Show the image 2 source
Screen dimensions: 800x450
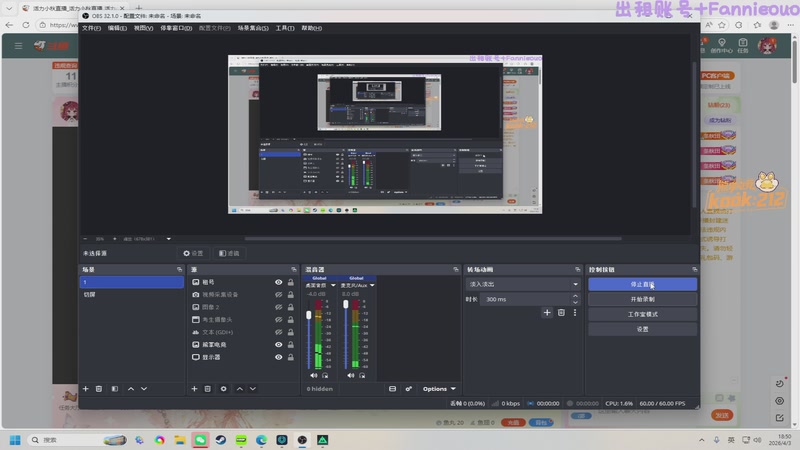(279, 307)
